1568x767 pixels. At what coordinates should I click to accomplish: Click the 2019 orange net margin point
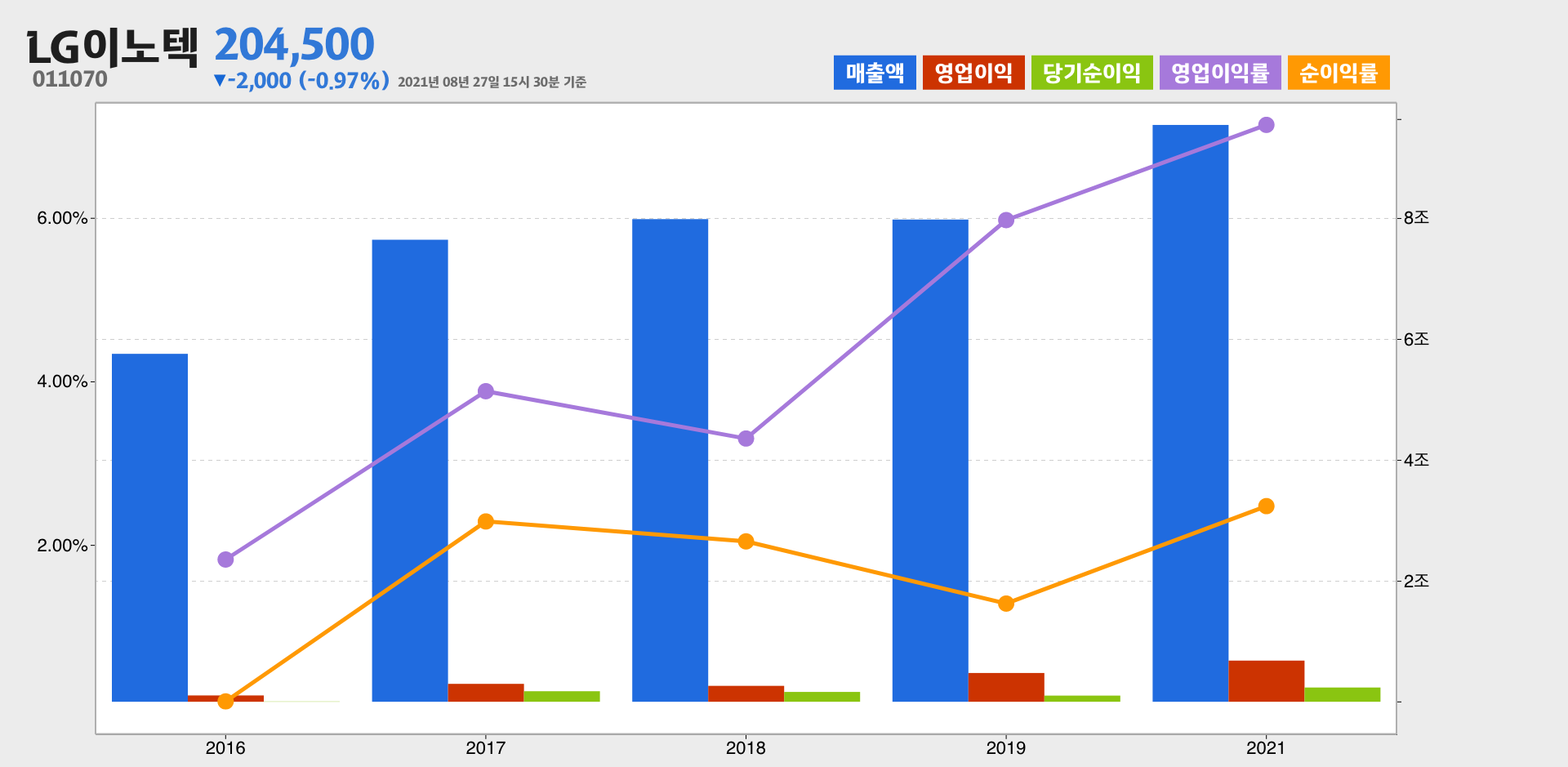(x=1006, y=604)
